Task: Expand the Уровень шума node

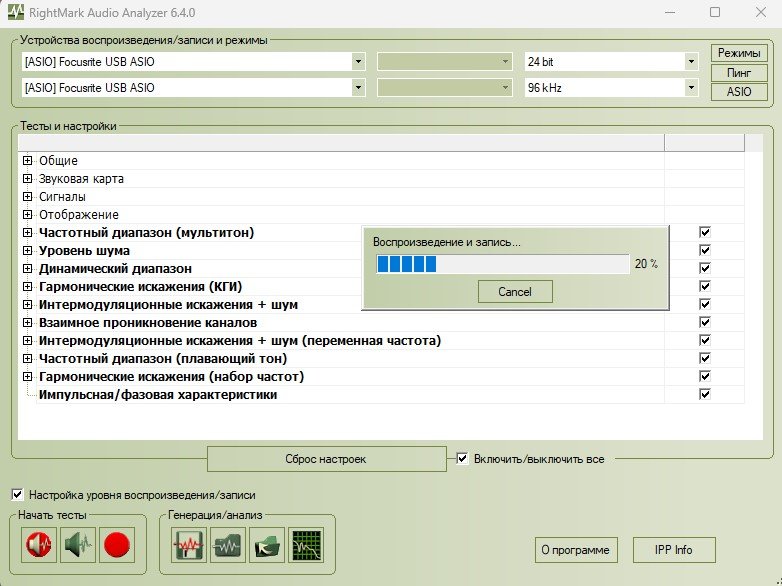Action: click(x=27, y=250)
